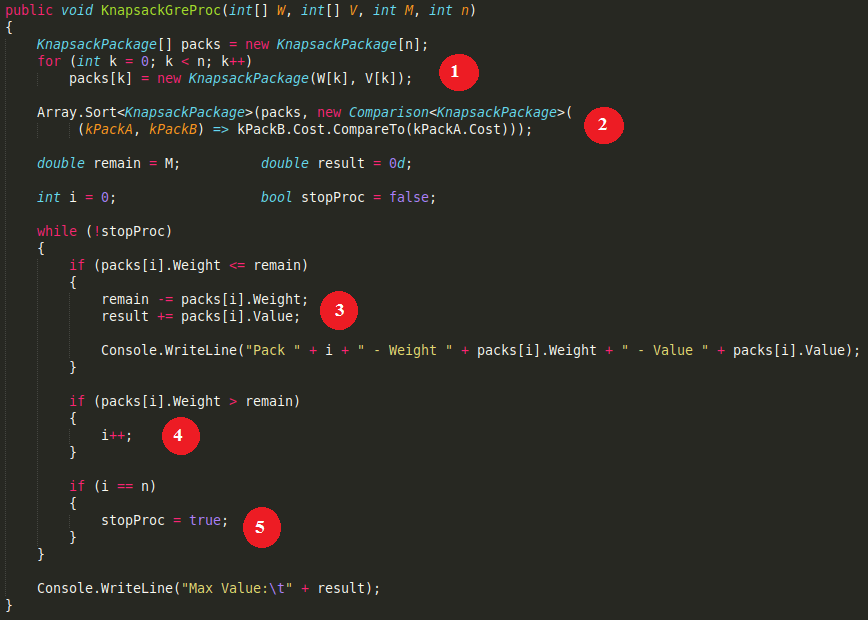This screenshot has width=868, height=620.
Task: Click the red badge numbered 5
Action: pyautogui.click(x=259, y=527)
